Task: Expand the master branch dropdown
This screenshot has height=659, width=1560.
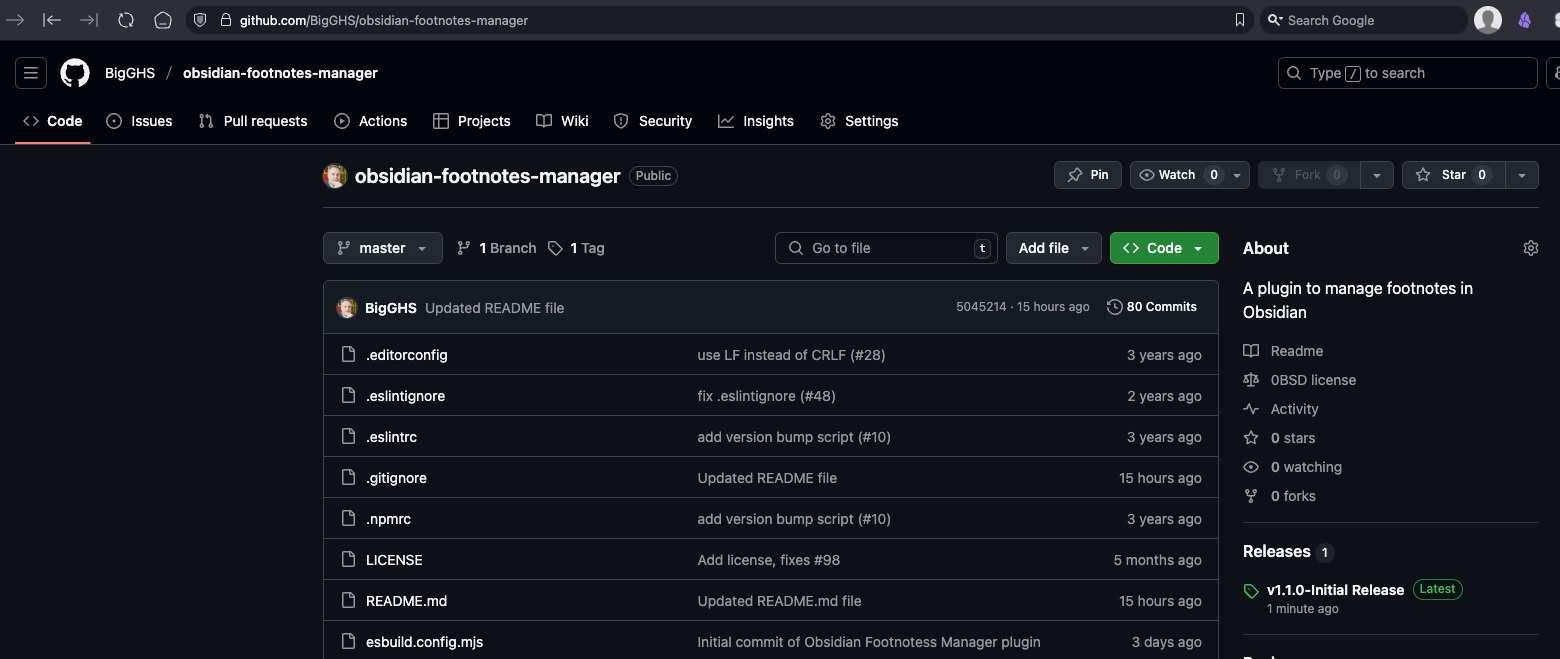Action: click(x=383, y=248)
